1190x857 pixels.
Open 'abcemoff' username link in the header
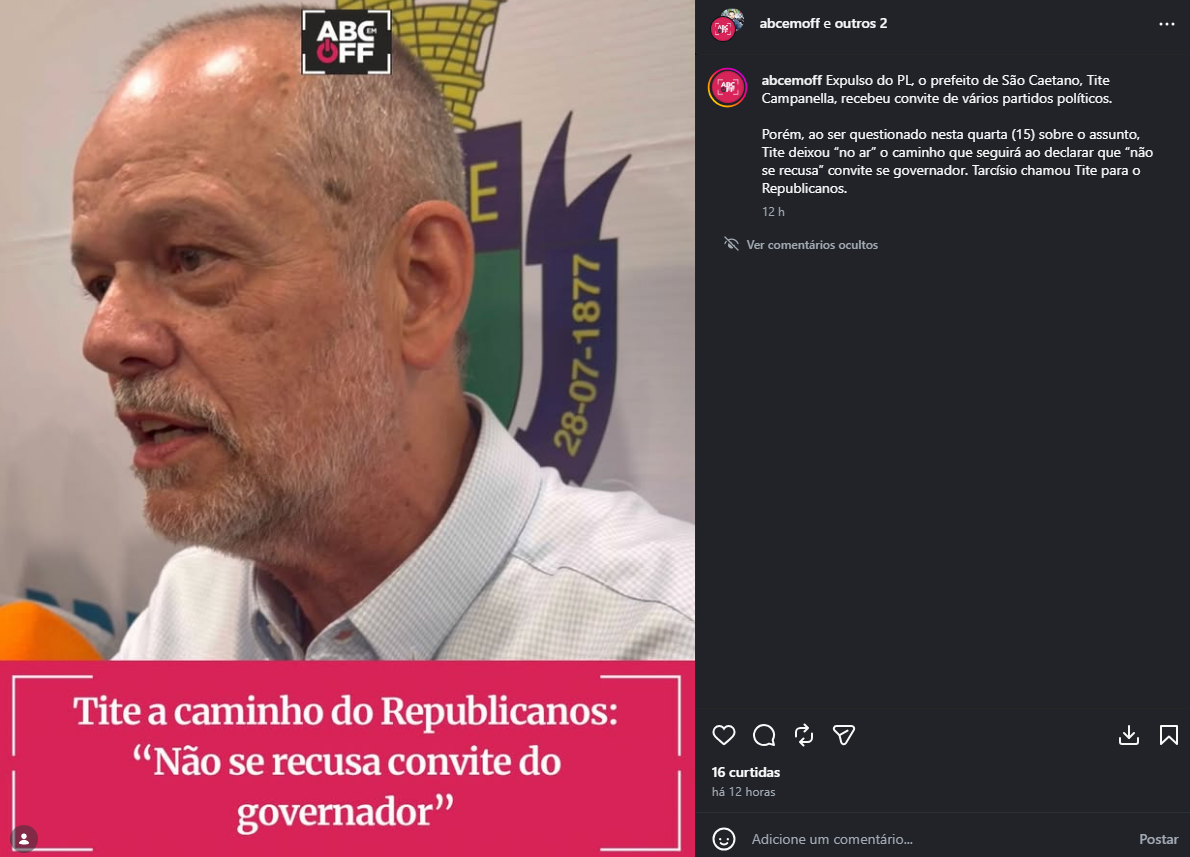click(x=789, y=24)
